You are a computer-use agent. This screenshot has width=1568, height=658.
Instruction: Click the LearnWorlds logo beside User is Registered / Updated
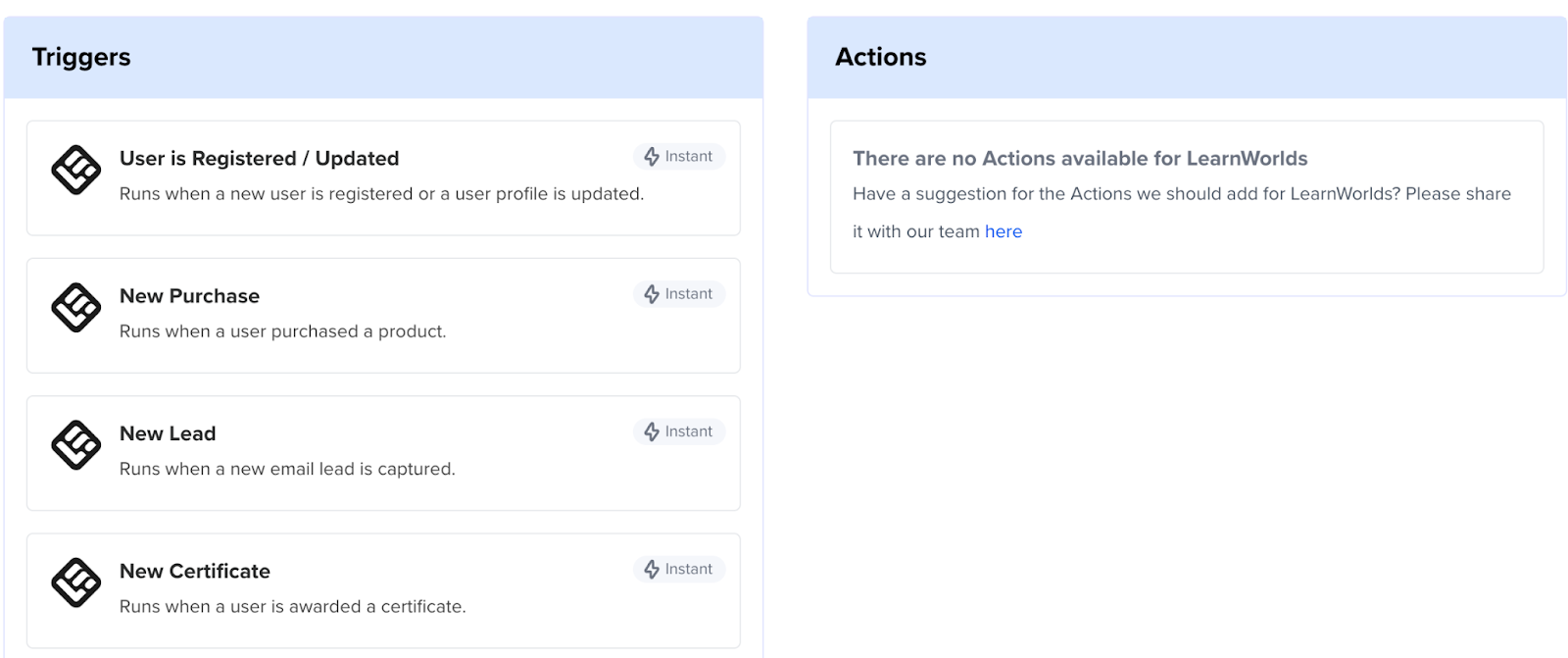pyautogui.click(x=75, y=171)
